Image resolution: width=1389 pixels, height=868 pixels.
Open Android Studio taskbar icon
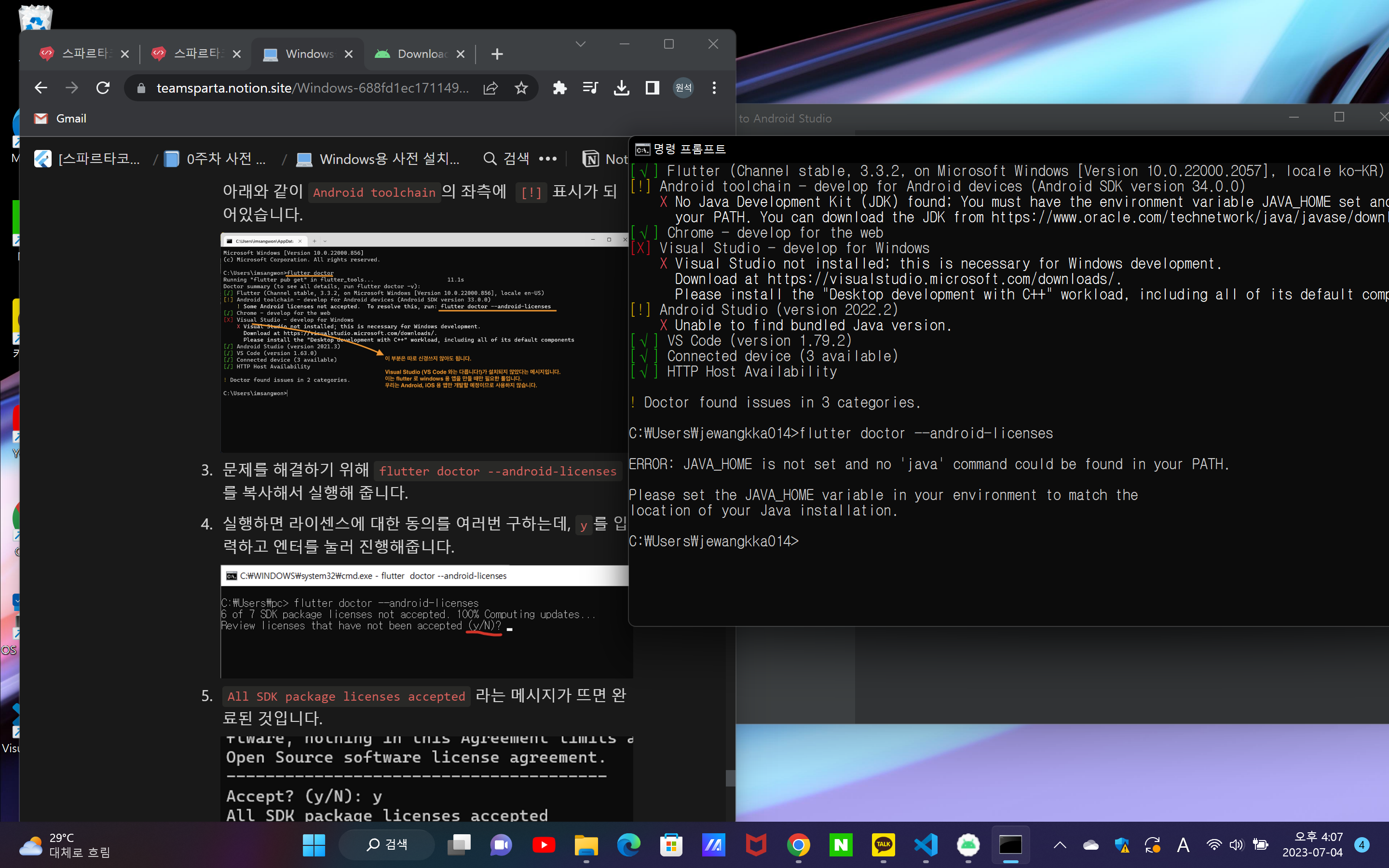point(968,845)
